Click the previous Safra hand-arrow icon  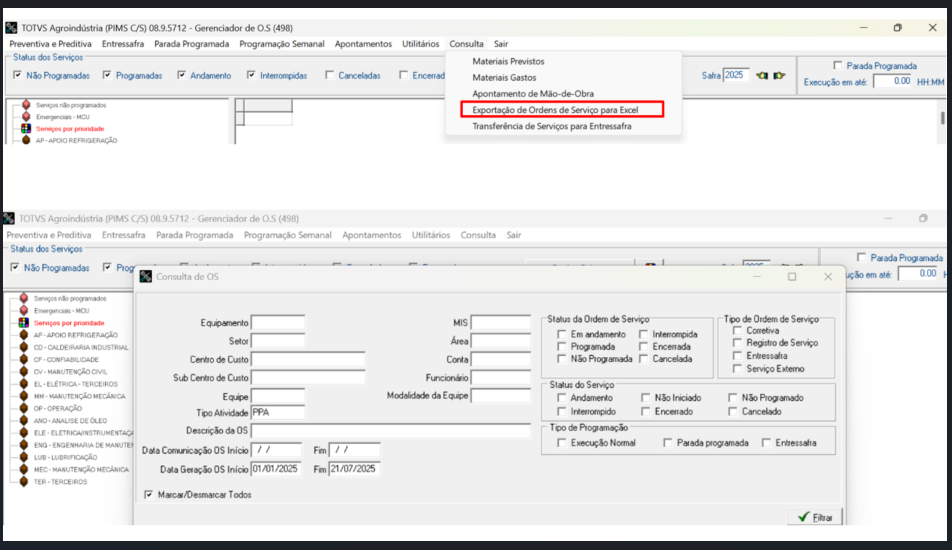tap(761, 75)
